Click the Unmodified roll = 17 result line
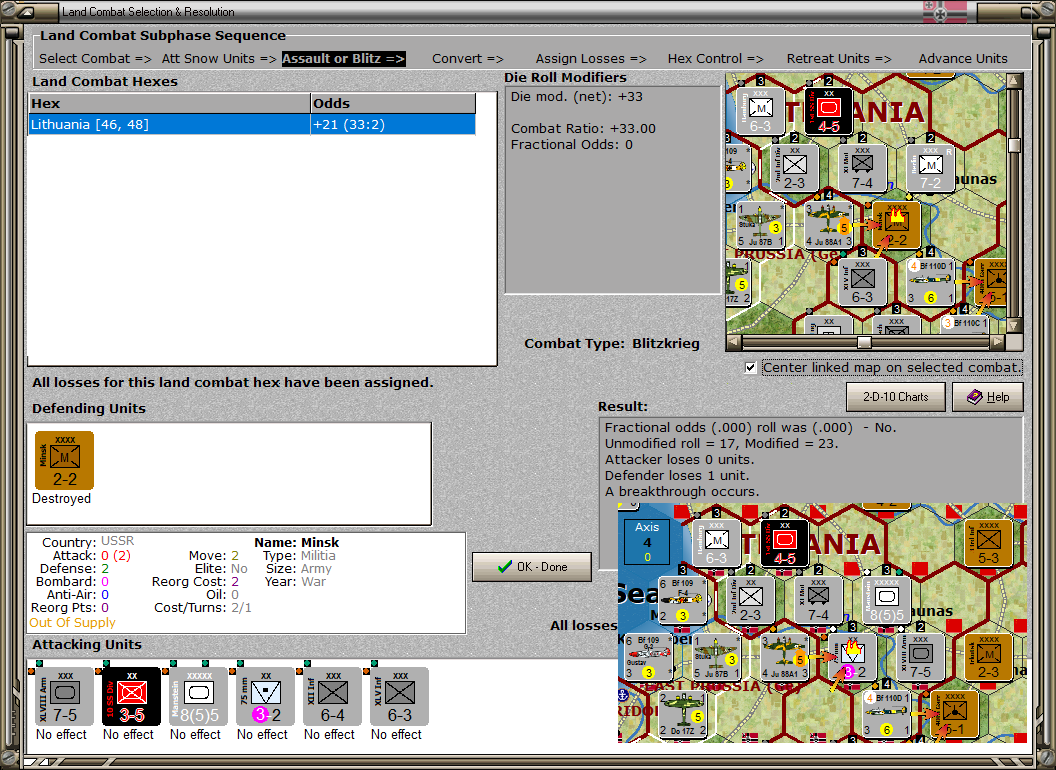This screenshot has height=770, width=1056. [x=721, y=443]
